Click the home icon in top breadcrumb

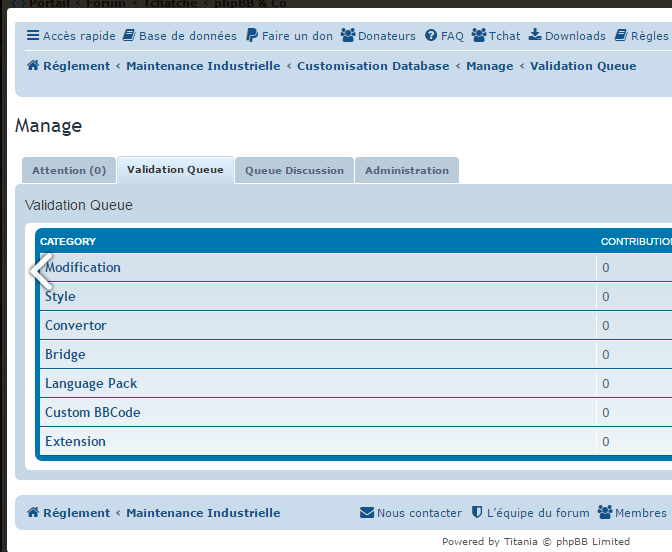click(33, 66)
